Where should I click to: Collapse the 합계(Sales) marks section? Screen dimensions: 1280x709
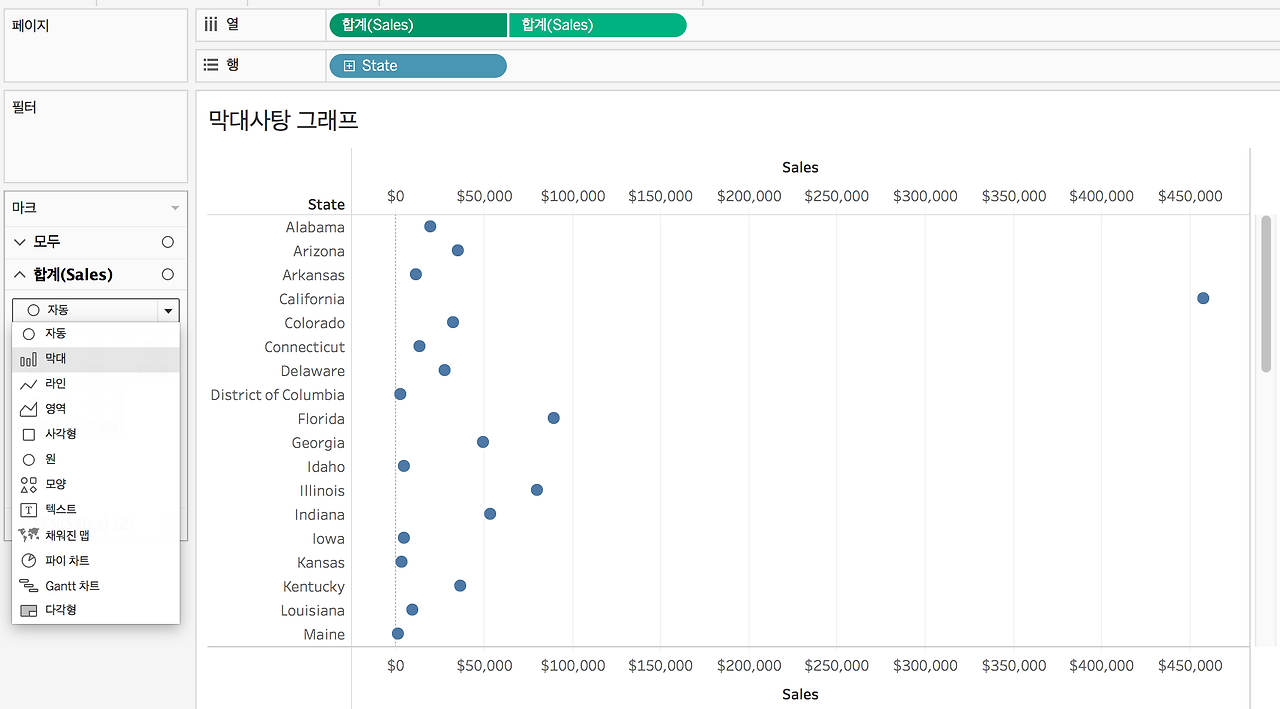pyautogui.click(x=20, y=274)
